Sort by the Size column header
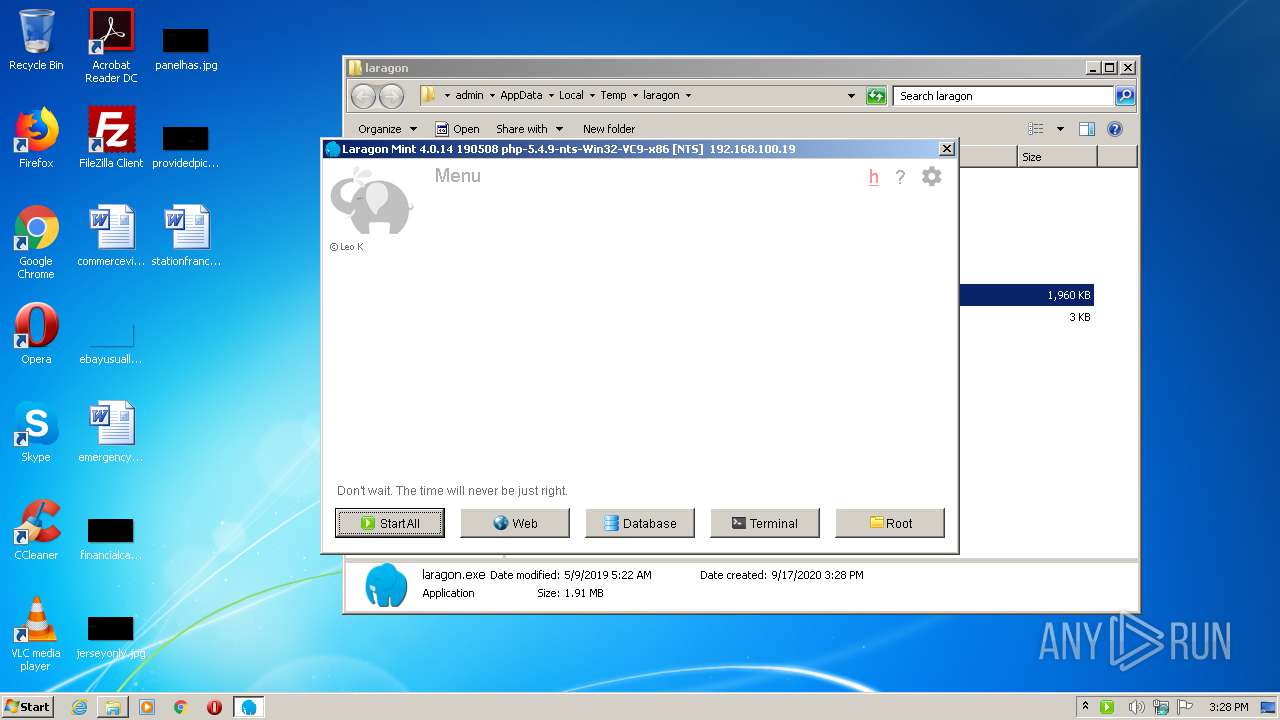This screenshot has width=1280, height=720. [1057, 157]
